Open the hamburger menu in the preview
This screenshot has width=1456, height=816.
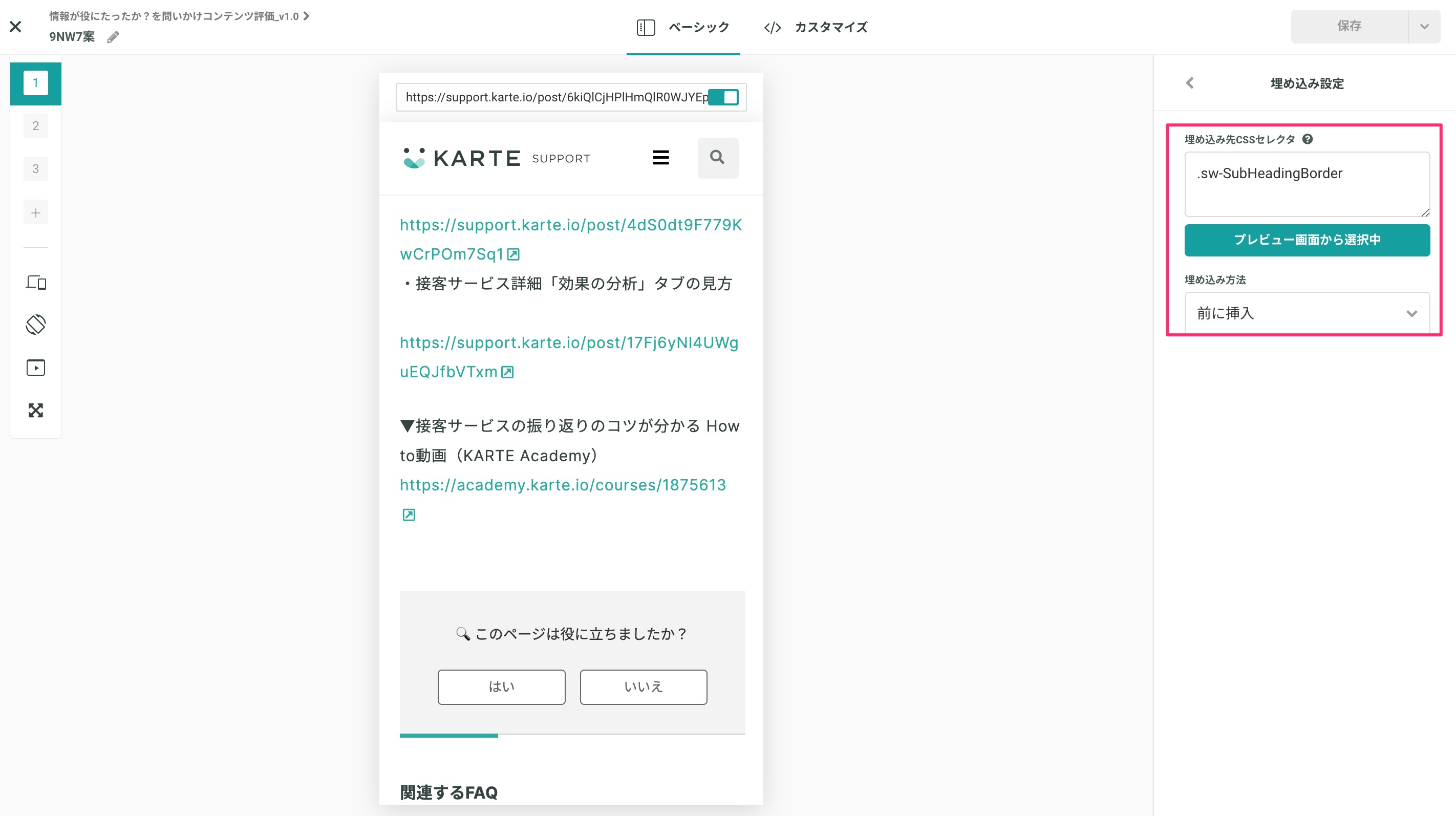pos(661,158)
